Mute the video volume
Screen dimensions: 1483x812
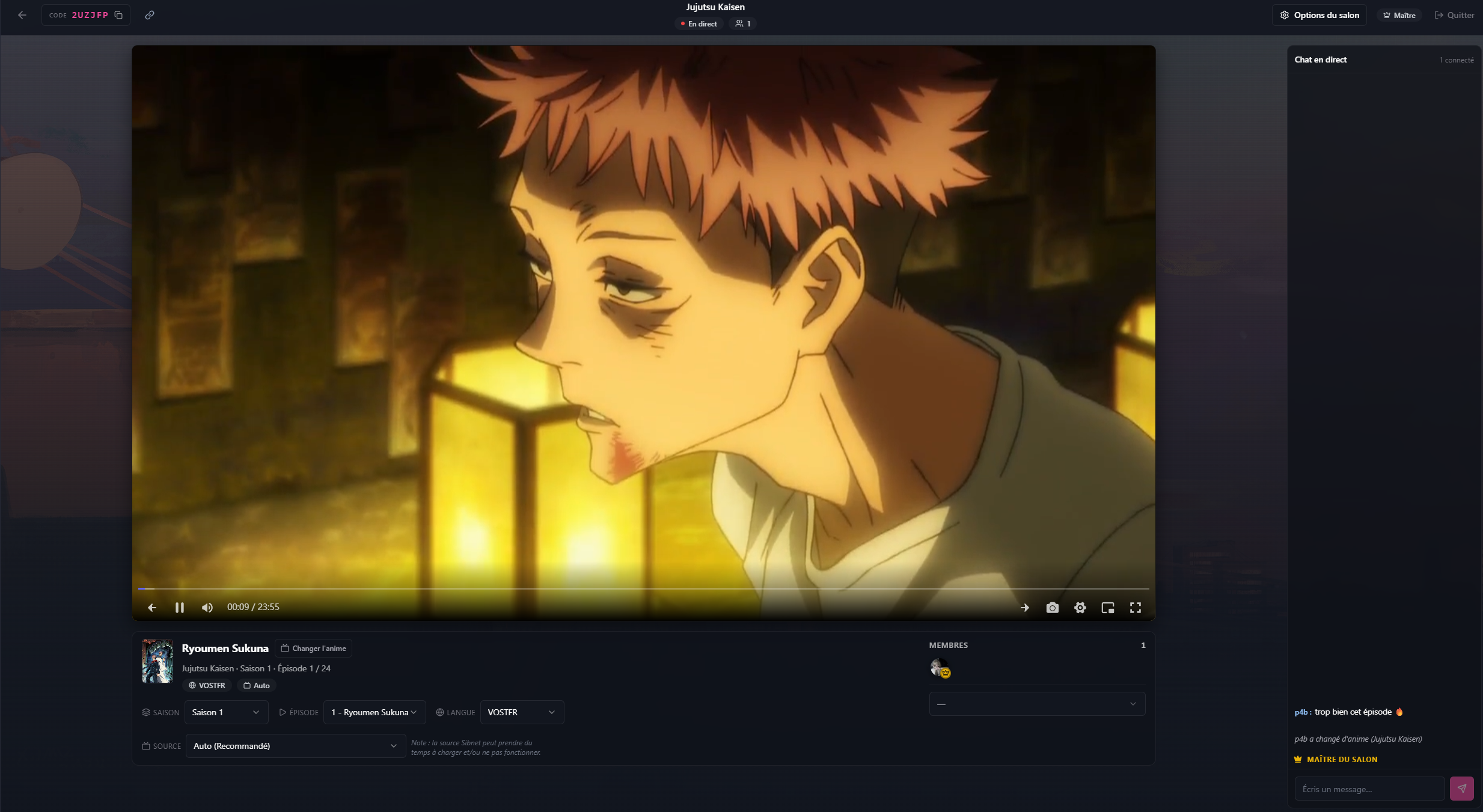point(207,608)
